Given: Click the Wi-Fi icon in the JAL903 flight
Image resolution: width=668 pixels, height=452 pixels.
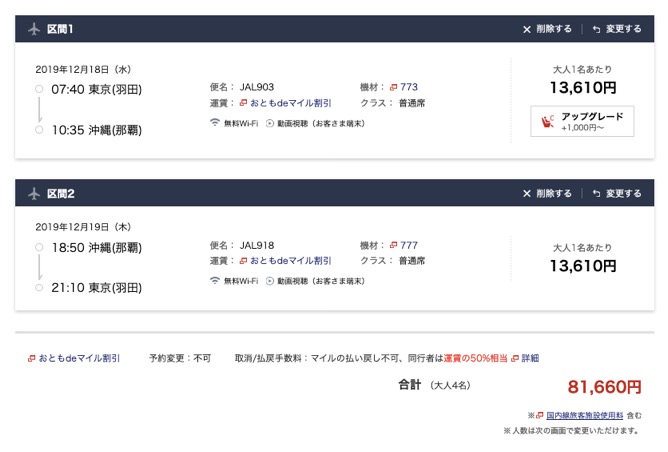Looking at the screenshot, I should [214, 123].
